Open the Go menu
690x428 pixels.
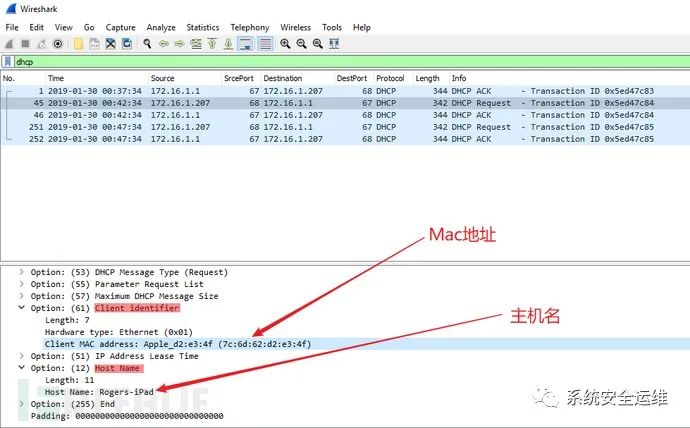pos(89,27)
